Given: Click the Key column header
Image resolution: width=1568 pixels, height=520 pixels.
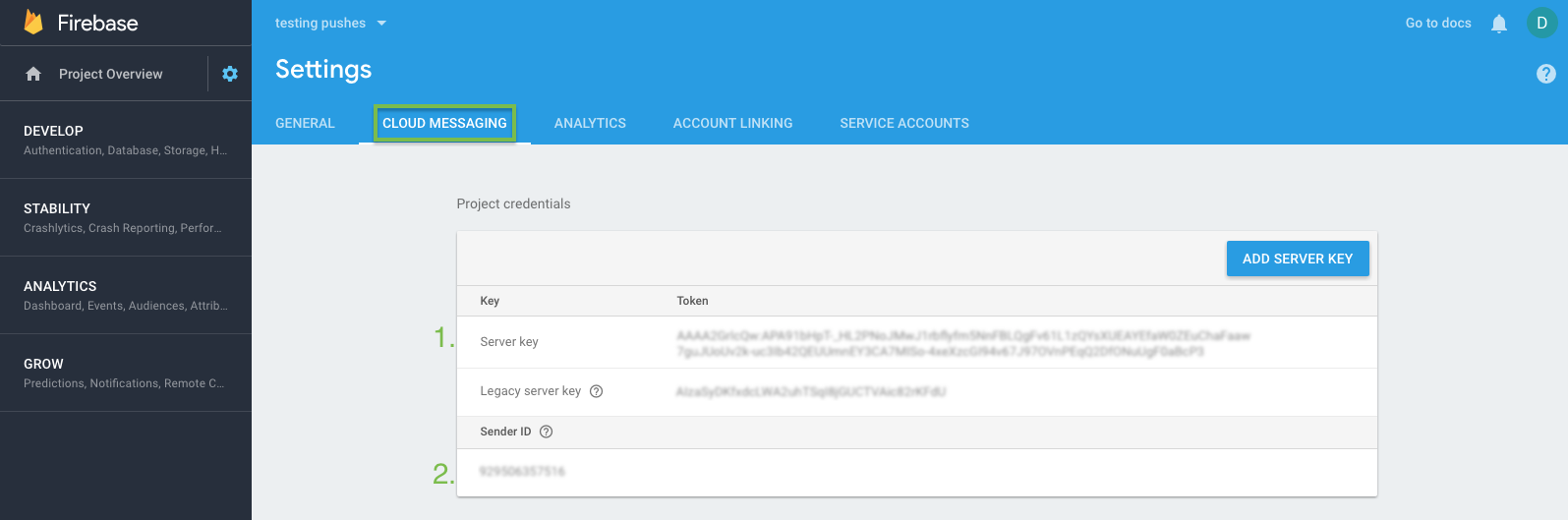Looking at the screenshot, I should [x=490, y=301].
